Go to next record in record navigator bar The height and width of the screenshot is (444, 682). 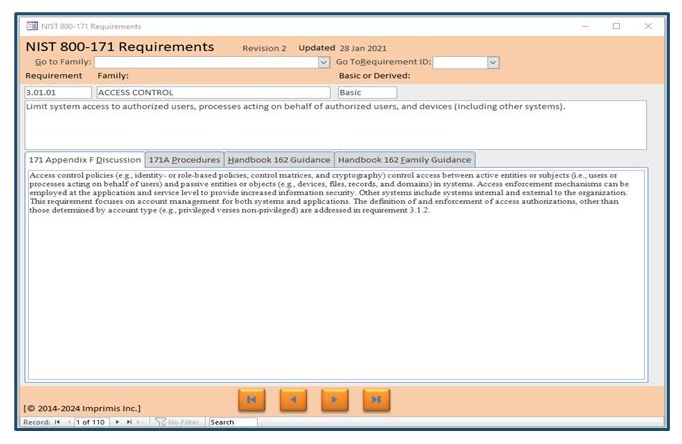click(x=117, y=422)
